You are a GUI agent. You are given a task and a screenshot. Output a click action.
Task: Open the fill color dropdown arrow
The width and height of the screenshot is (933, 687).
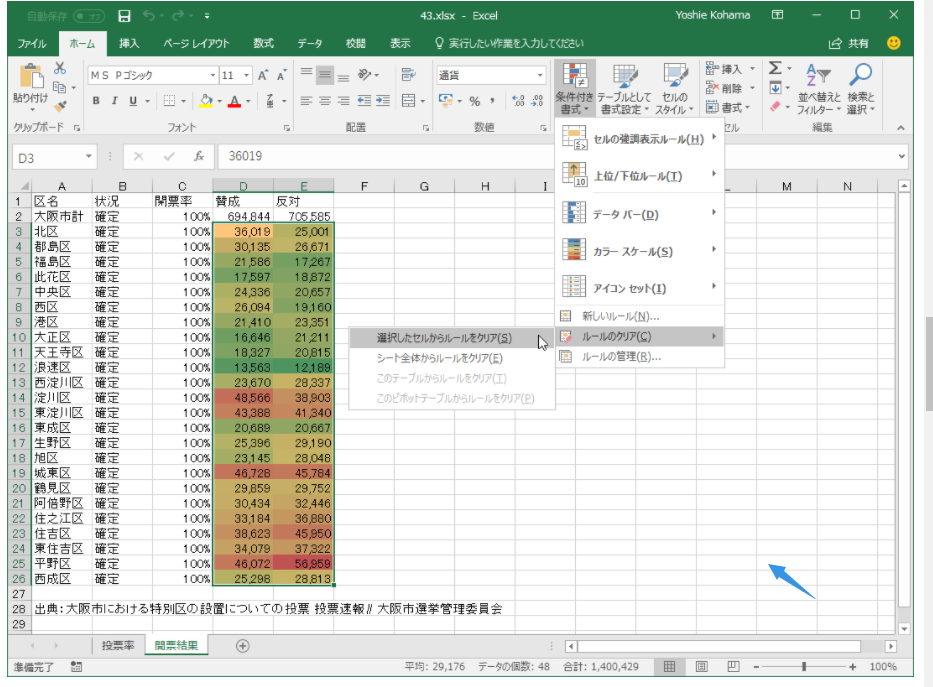tap(220, 101)
